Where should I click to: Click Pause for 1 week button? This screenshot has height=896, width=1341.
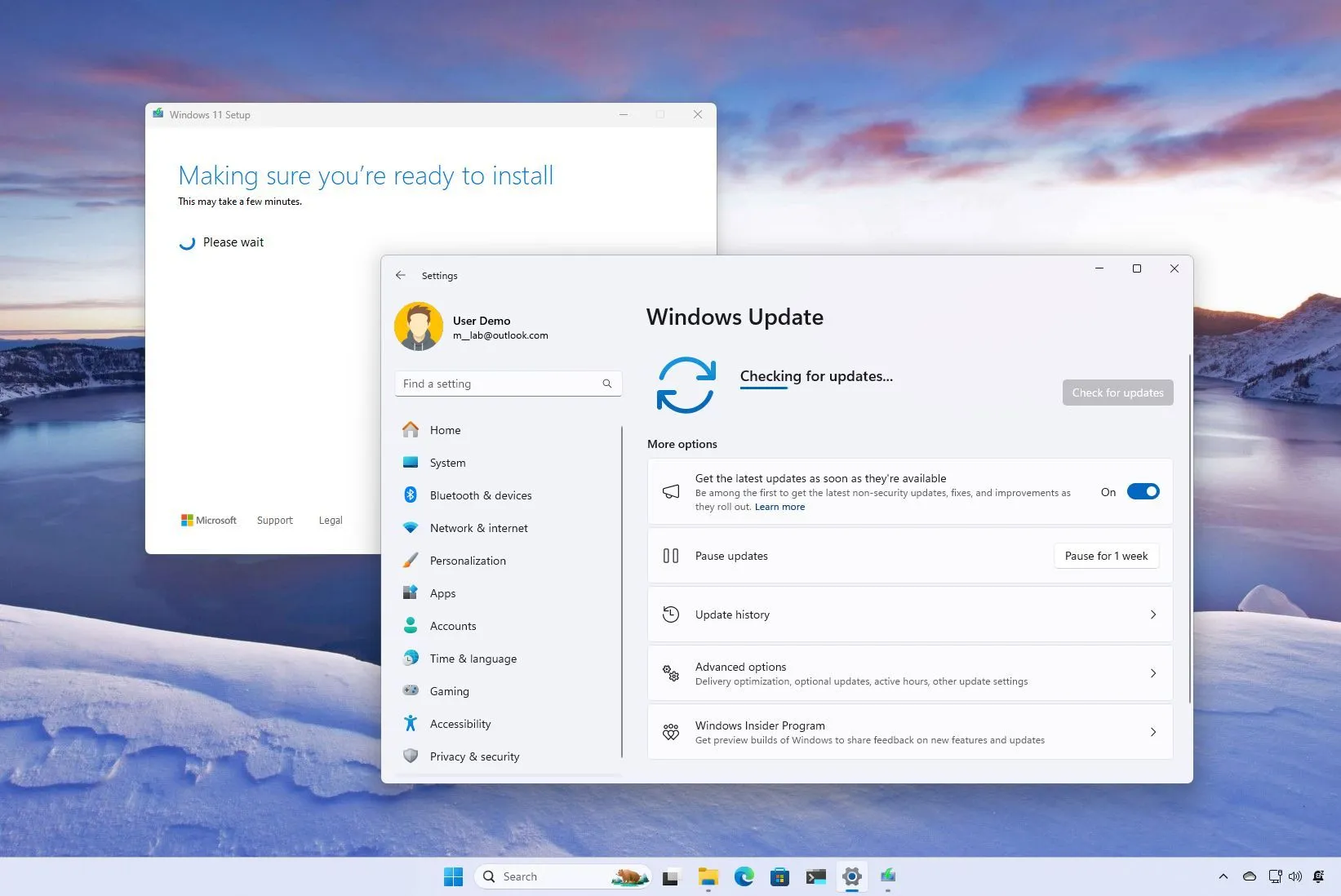(1106, 556)
